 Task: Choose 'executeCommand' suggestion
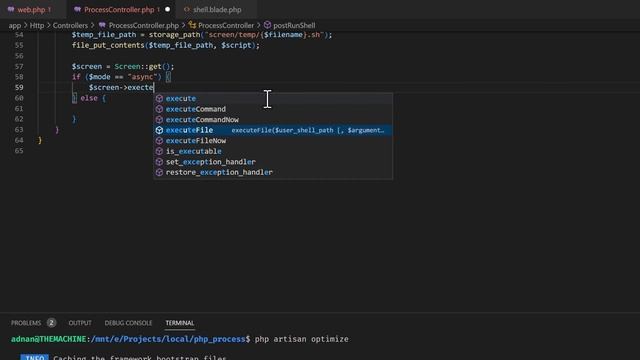273,109
